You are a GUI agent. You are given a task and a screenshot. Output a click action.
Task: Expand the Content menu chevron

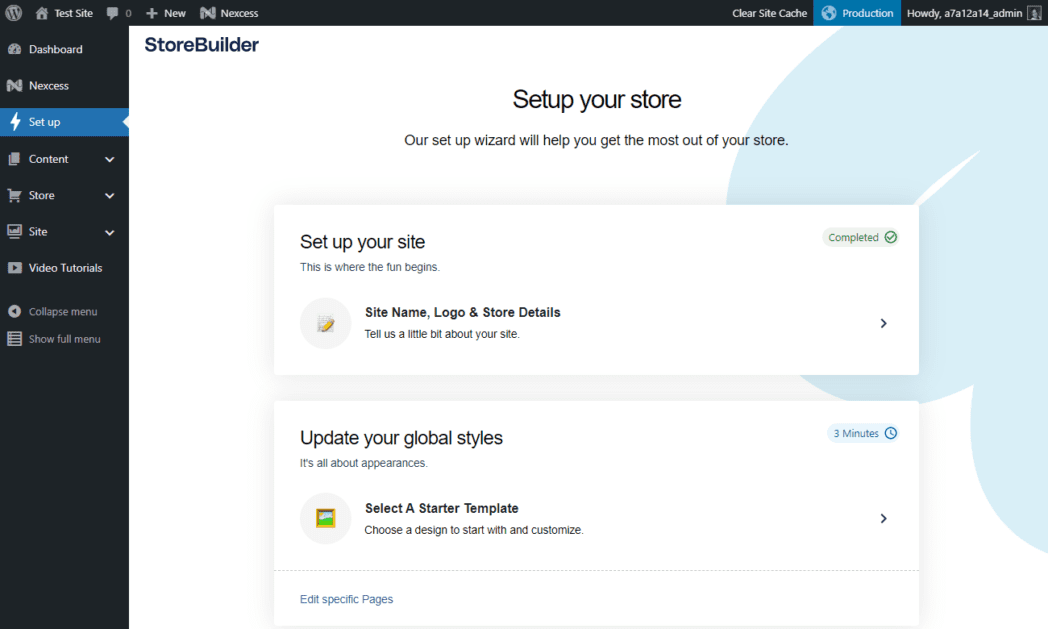tap(110, 160)
